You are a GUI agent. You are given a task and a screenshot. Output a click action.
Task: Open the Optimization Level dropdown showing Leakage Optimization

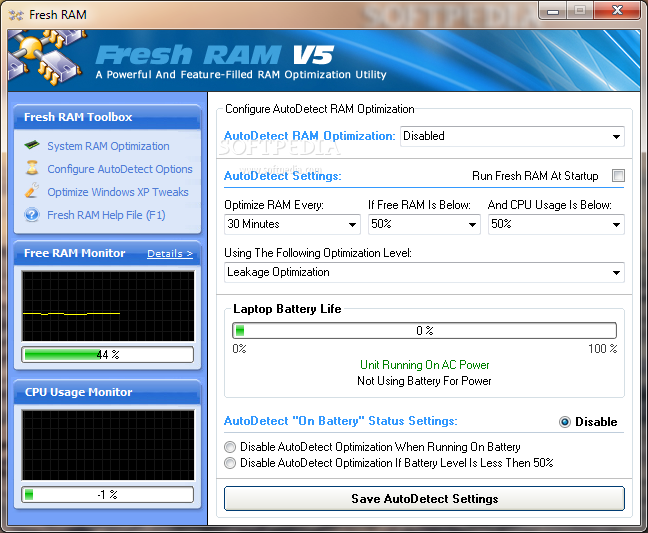click(424, 272)
